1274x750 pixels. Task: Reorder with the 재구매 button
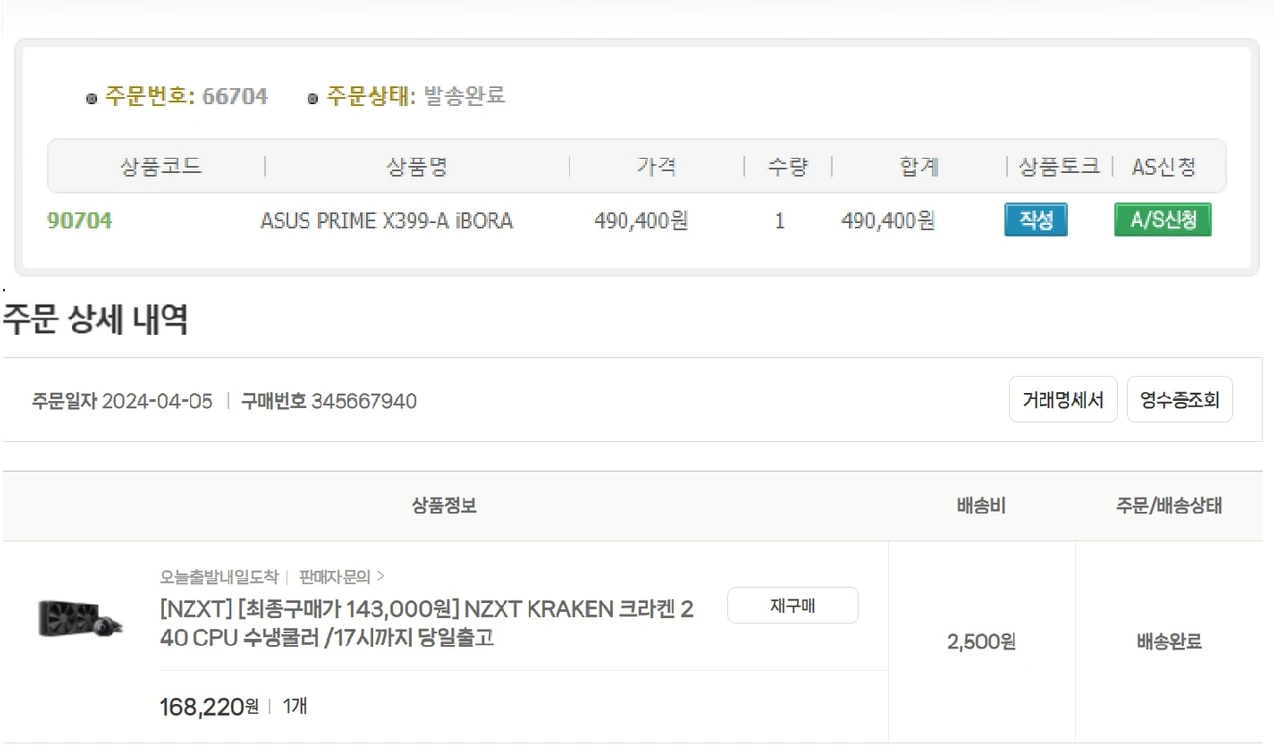pos(792,606)
